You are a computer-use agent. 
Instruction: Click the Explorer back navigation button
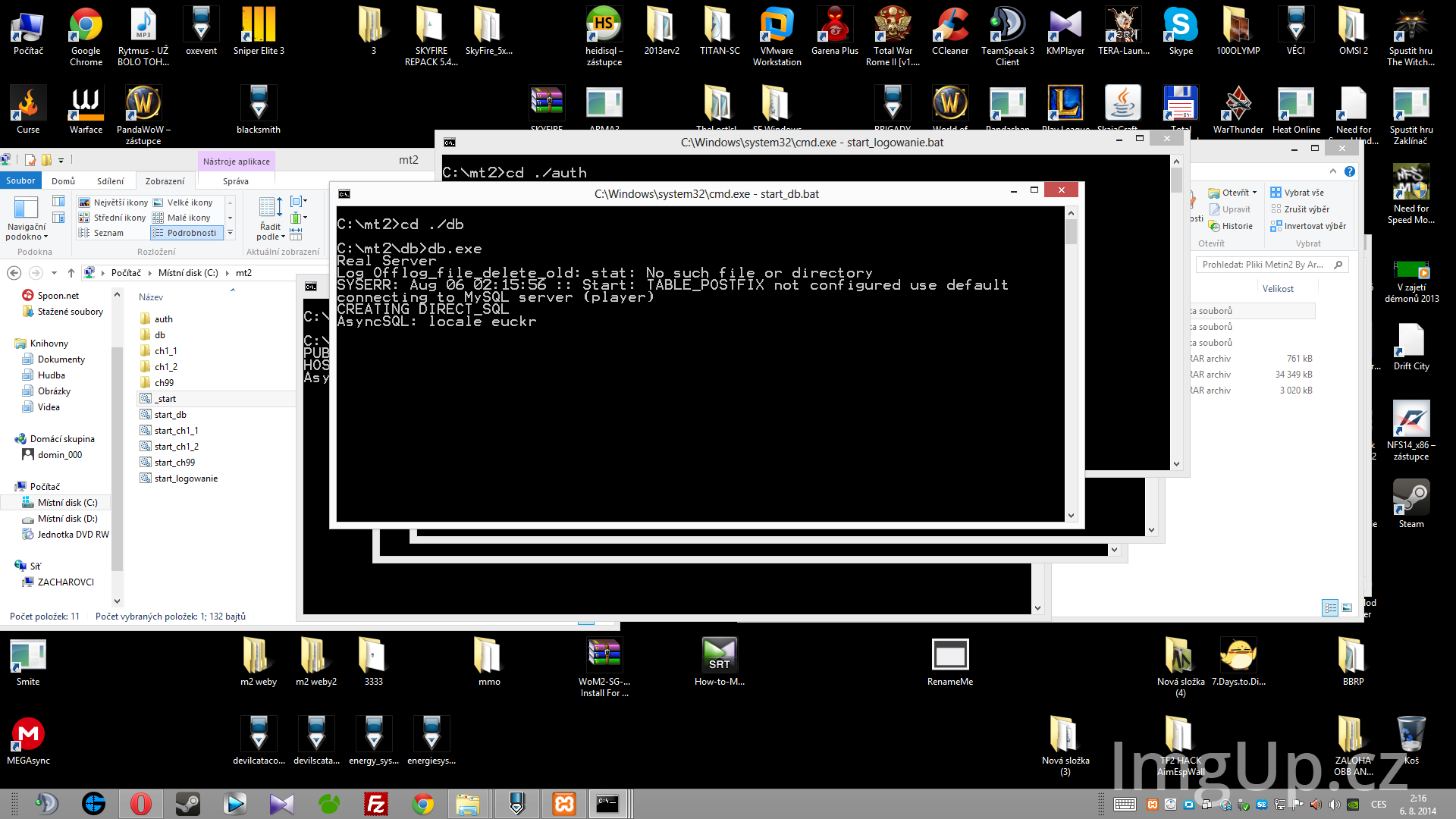pos(14,273)
